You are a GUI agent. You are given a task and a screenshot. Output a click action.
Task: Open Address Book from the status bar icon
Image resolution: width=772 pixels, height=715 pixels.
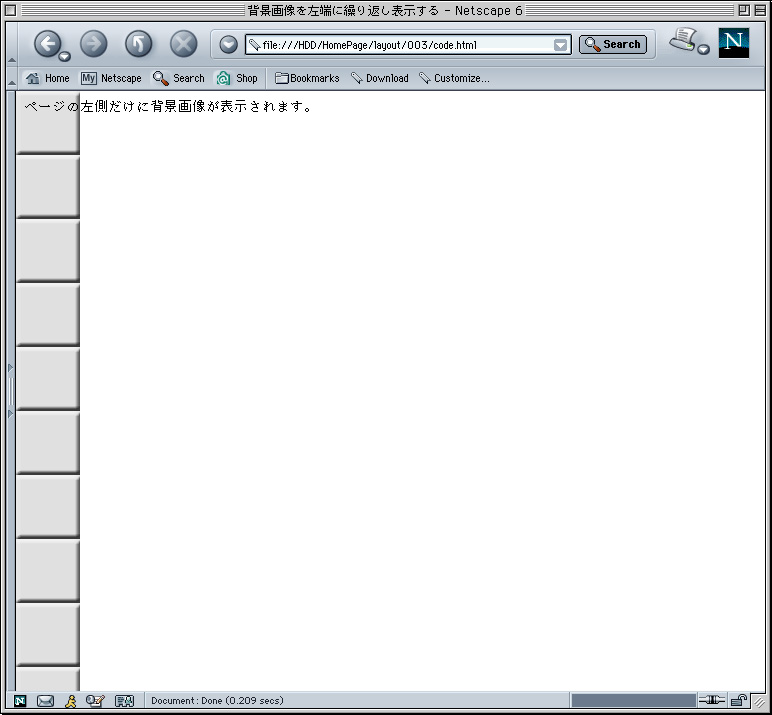(124, 701)
